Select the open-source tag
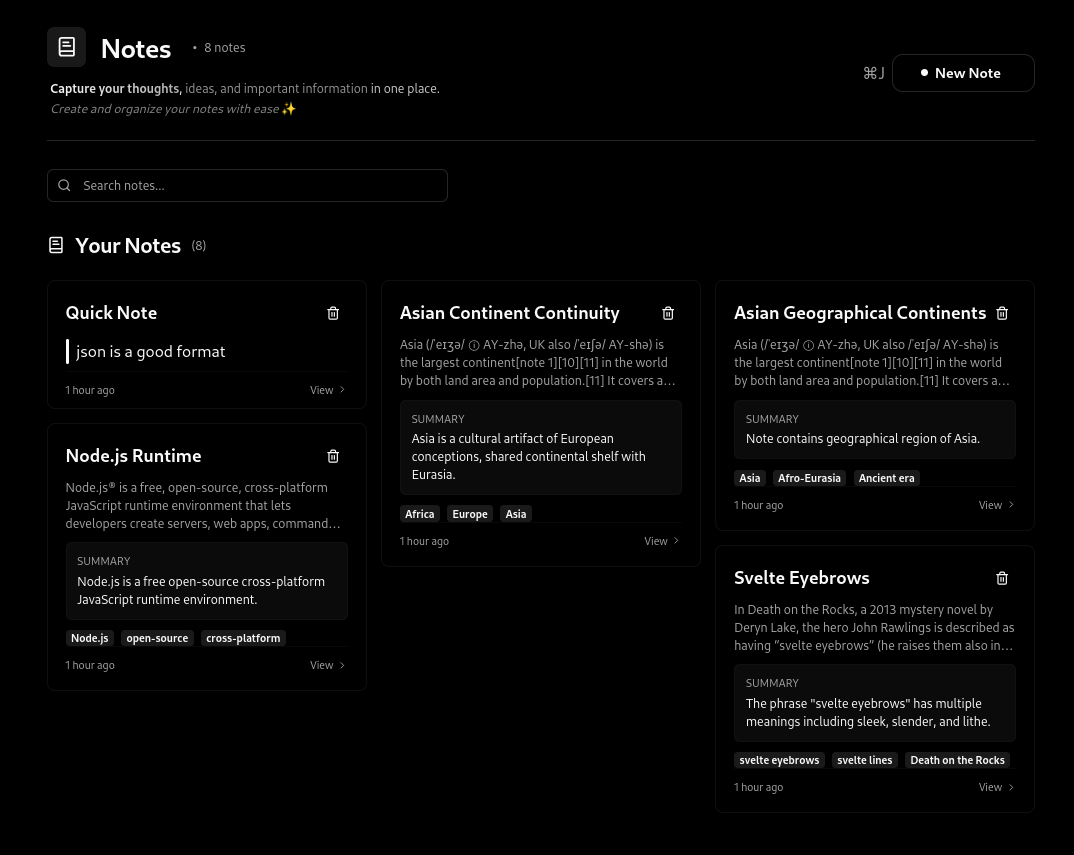Screen dimensions: 1074x855 coord(158,638)
